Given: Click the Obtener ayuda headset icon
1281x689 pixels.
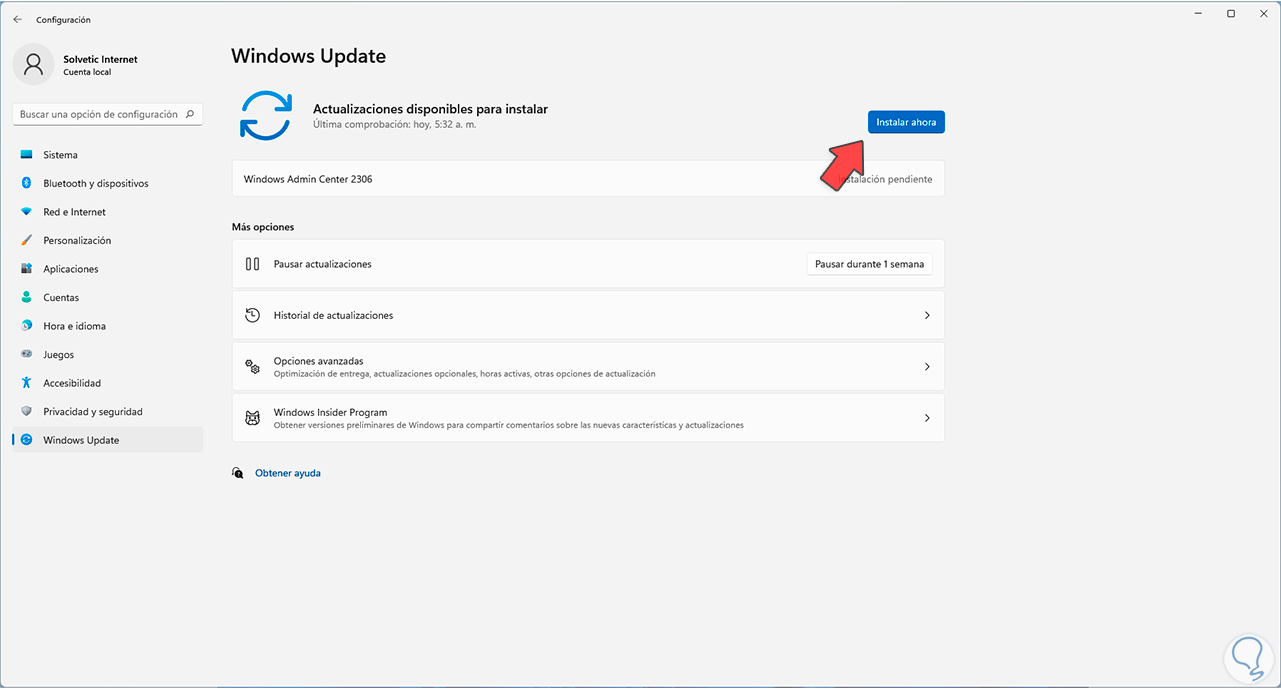Looking at the screenshot, I should [238, 473].
